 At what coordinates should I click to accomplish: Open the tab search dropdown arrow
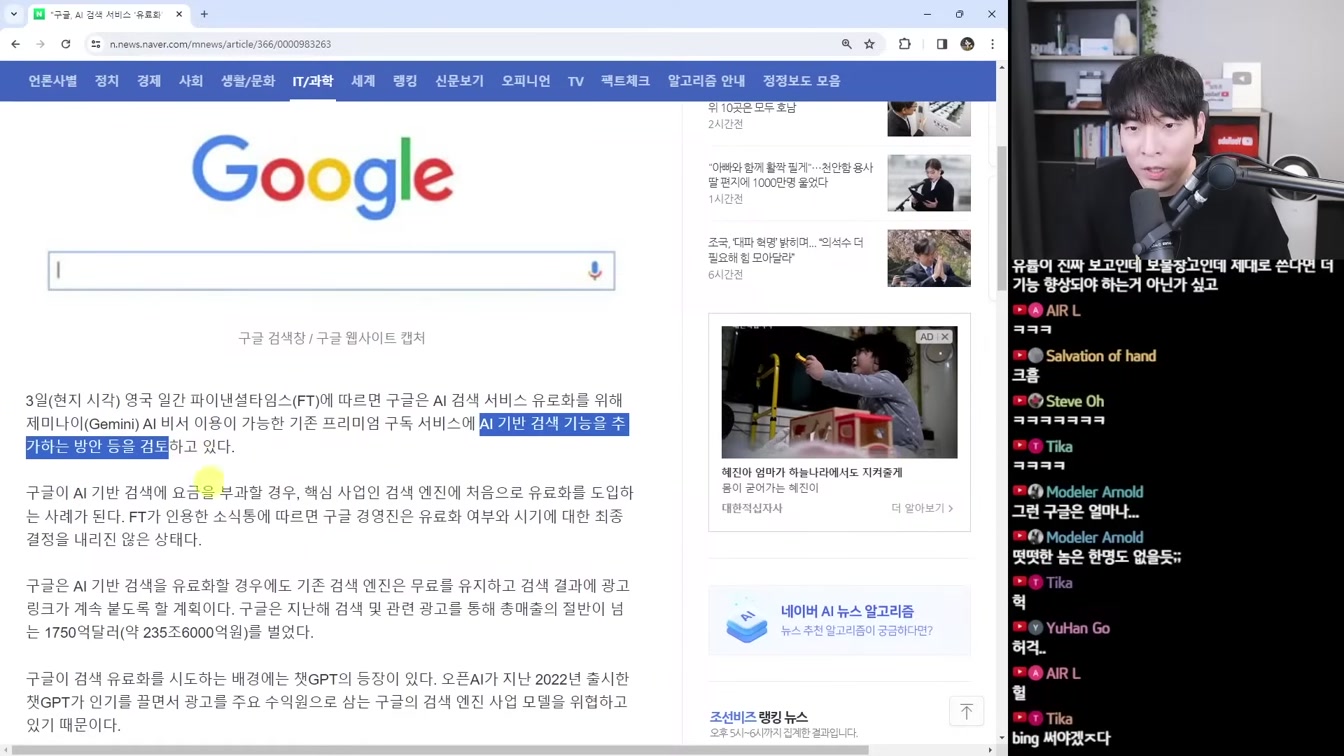14,14
